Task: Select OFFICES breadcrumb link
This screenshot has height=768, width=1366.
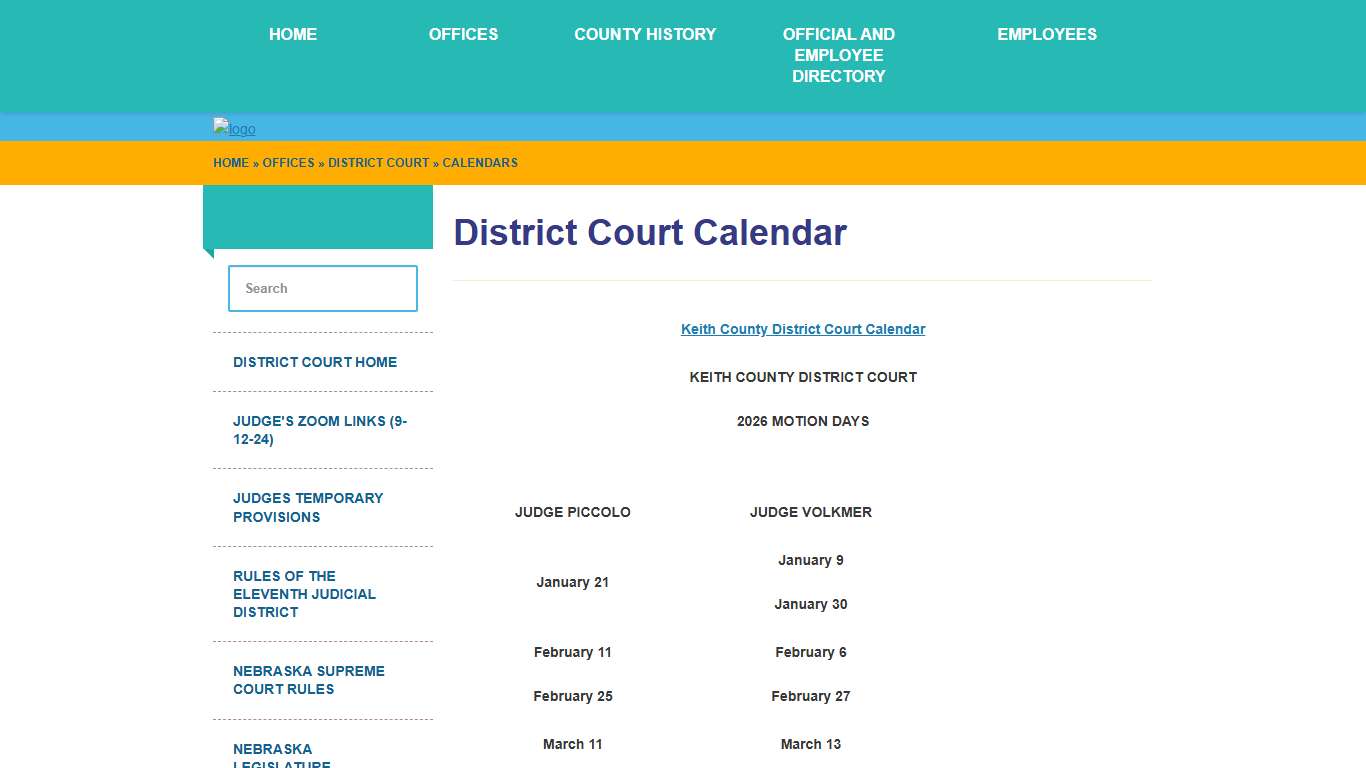Action: click(x=289, y=163)
